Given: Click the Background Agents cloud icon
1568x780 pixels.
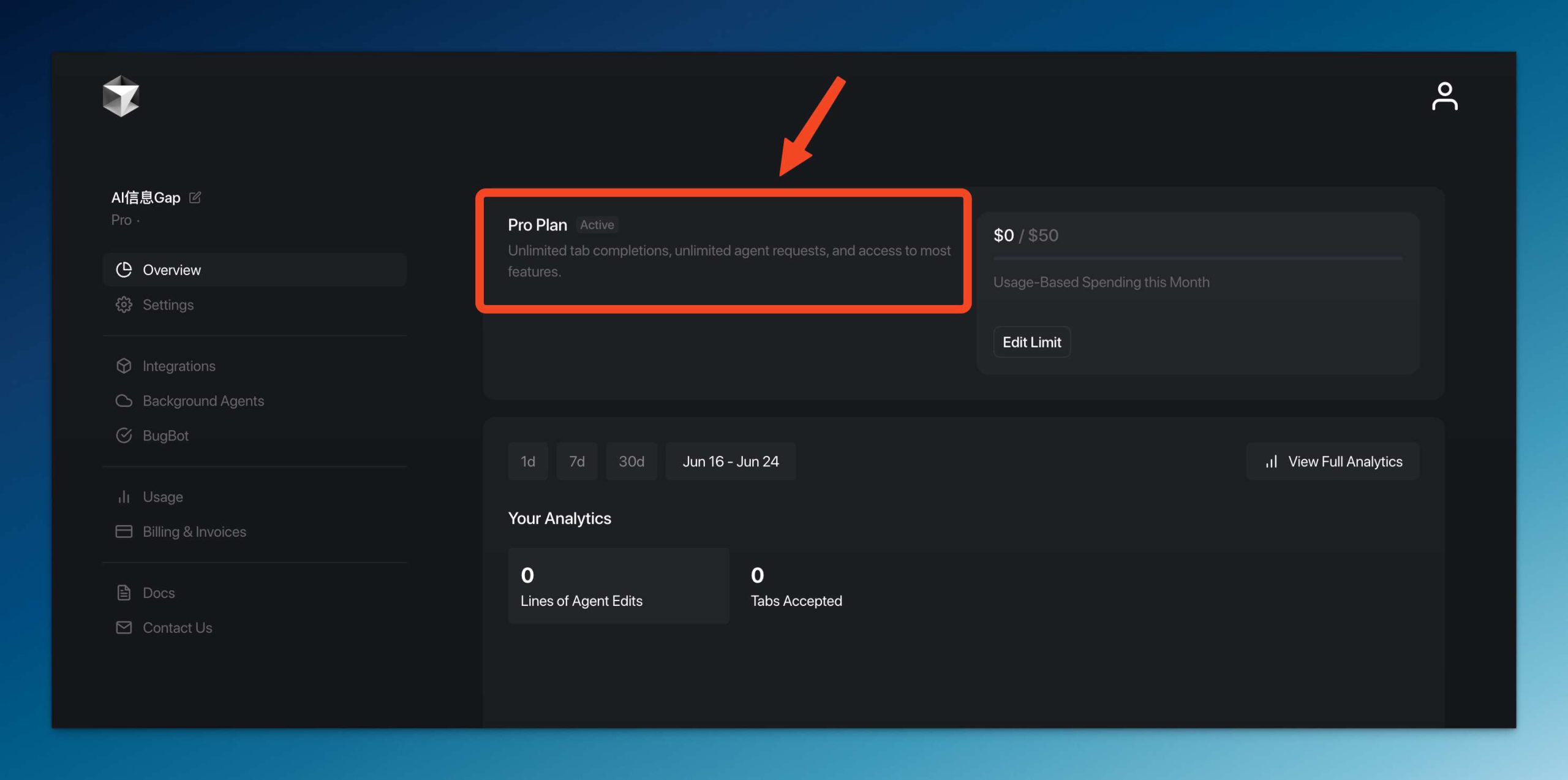Looking at the screenshot, I should [x=124, y=401].
